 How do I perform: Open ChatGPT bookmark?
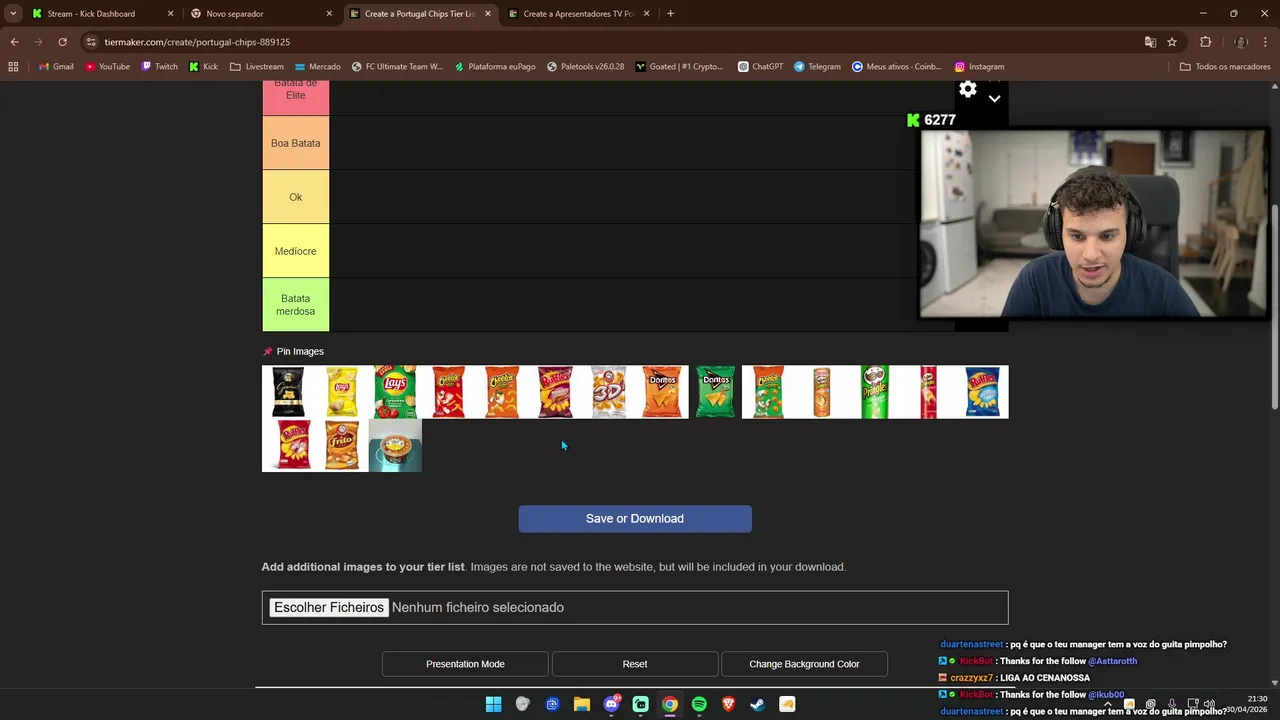(x=760, y=67)
